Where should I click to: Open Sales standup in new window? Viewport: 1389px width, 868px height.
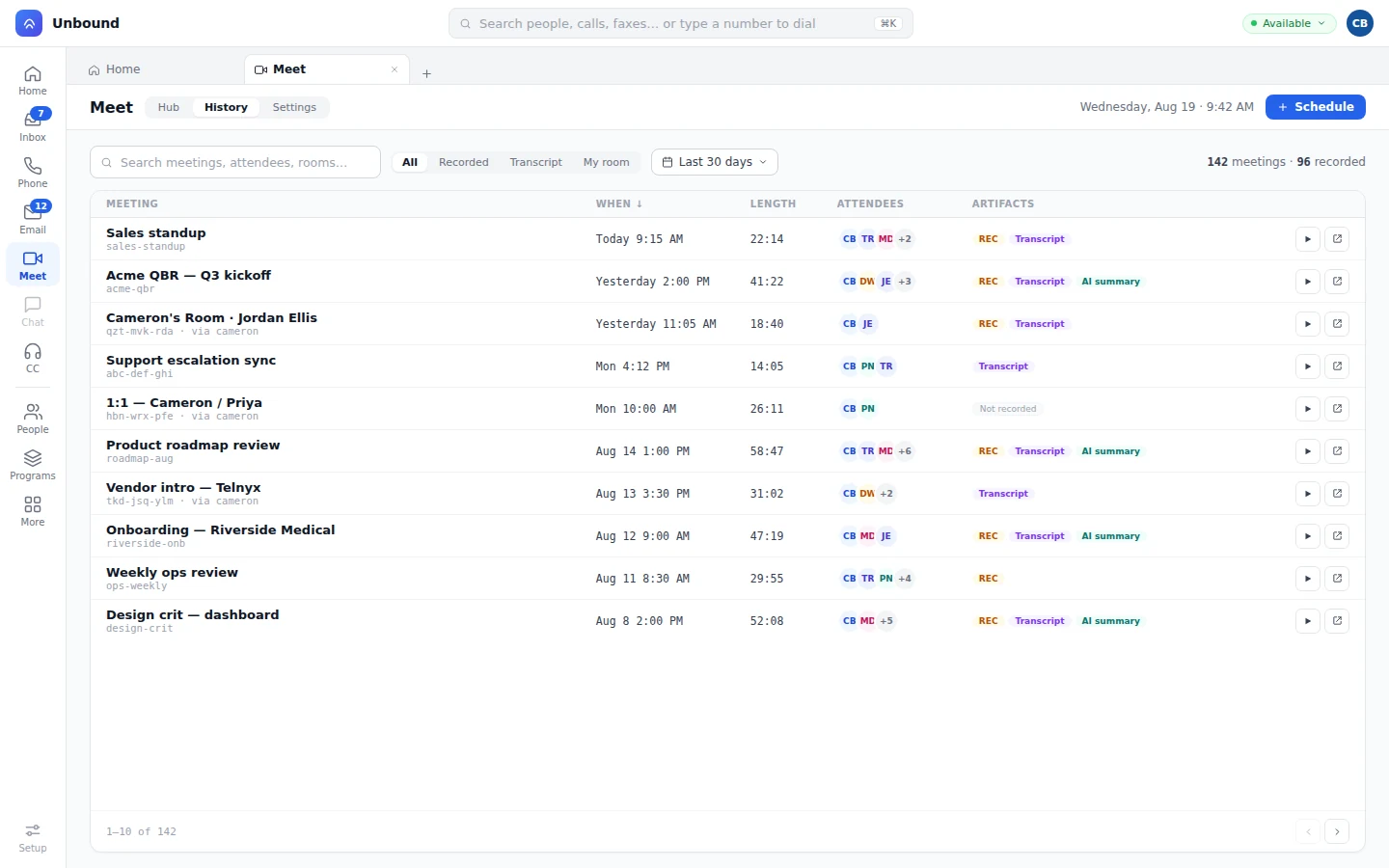(1337, 239)
